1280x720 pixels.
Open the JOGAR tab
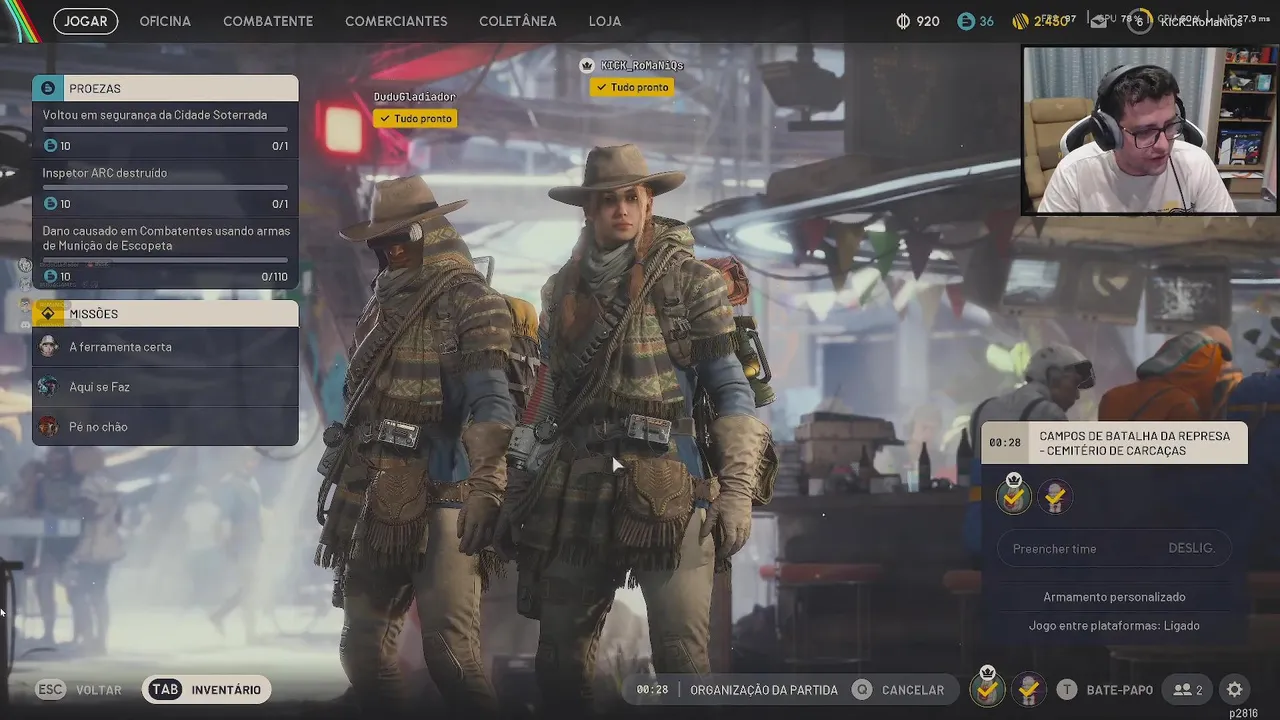click(x=86, y=21)
